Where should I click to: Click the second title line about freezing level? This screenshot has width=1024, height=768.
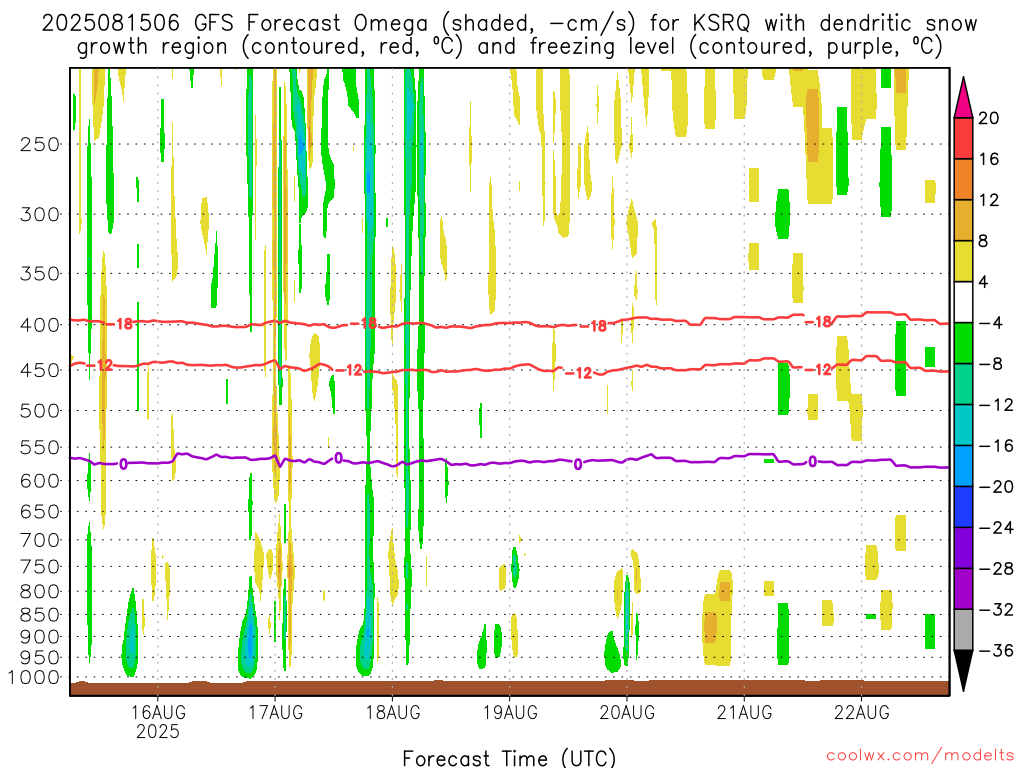point(509,47)
